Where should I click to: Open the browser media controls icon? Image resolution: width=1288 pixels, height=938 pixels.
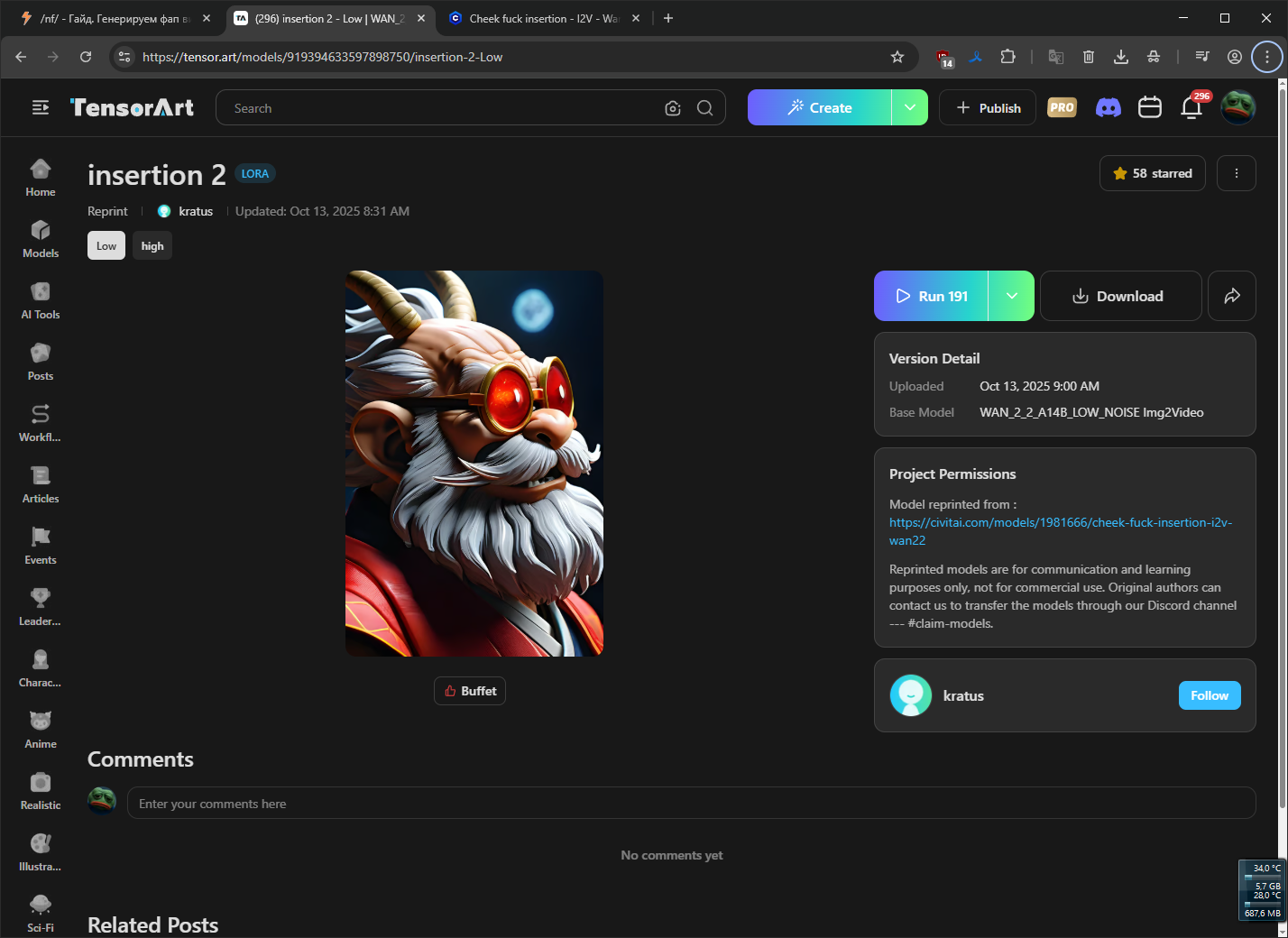(1202, 57)
